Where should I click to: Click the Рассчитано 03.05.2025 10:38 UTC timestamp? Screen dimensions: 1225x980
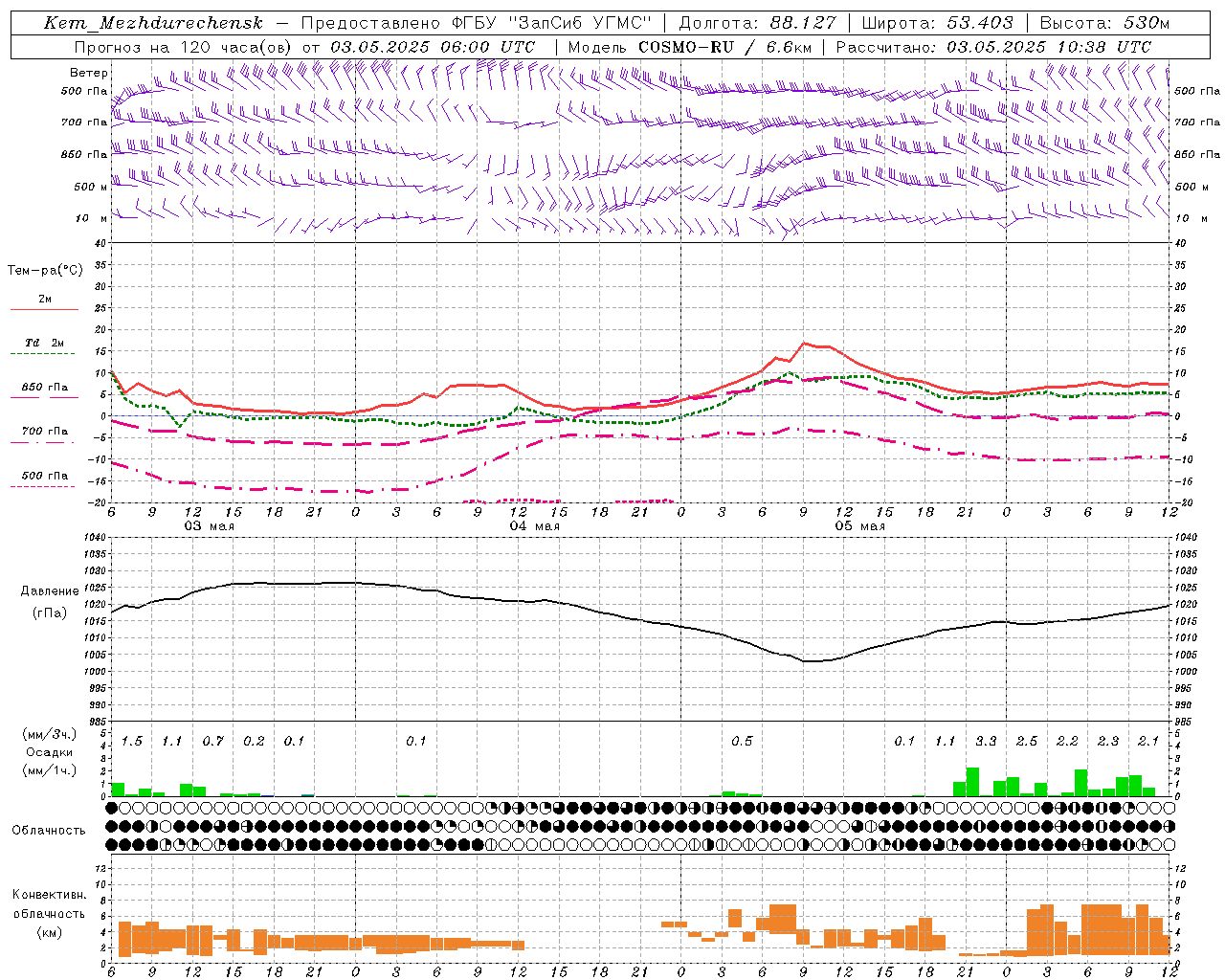pos(993,47)
